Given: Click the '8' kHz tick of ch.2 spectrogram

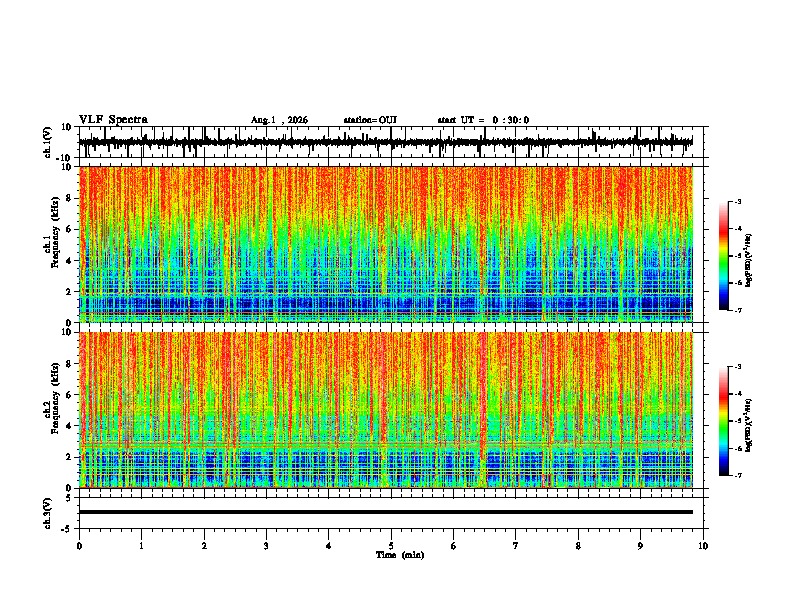Looking at the screenshot, I should [x=70, y=364].
